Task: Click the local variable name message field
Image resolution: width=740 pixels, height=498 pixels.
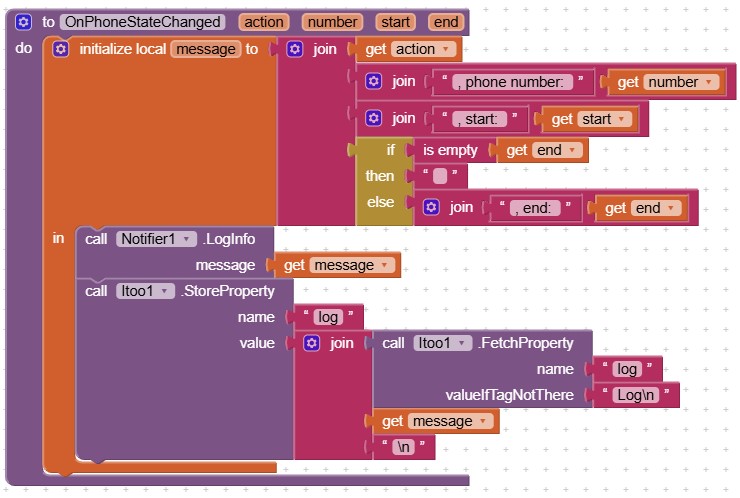Action: pyautogui.click(x=205, y=49)
